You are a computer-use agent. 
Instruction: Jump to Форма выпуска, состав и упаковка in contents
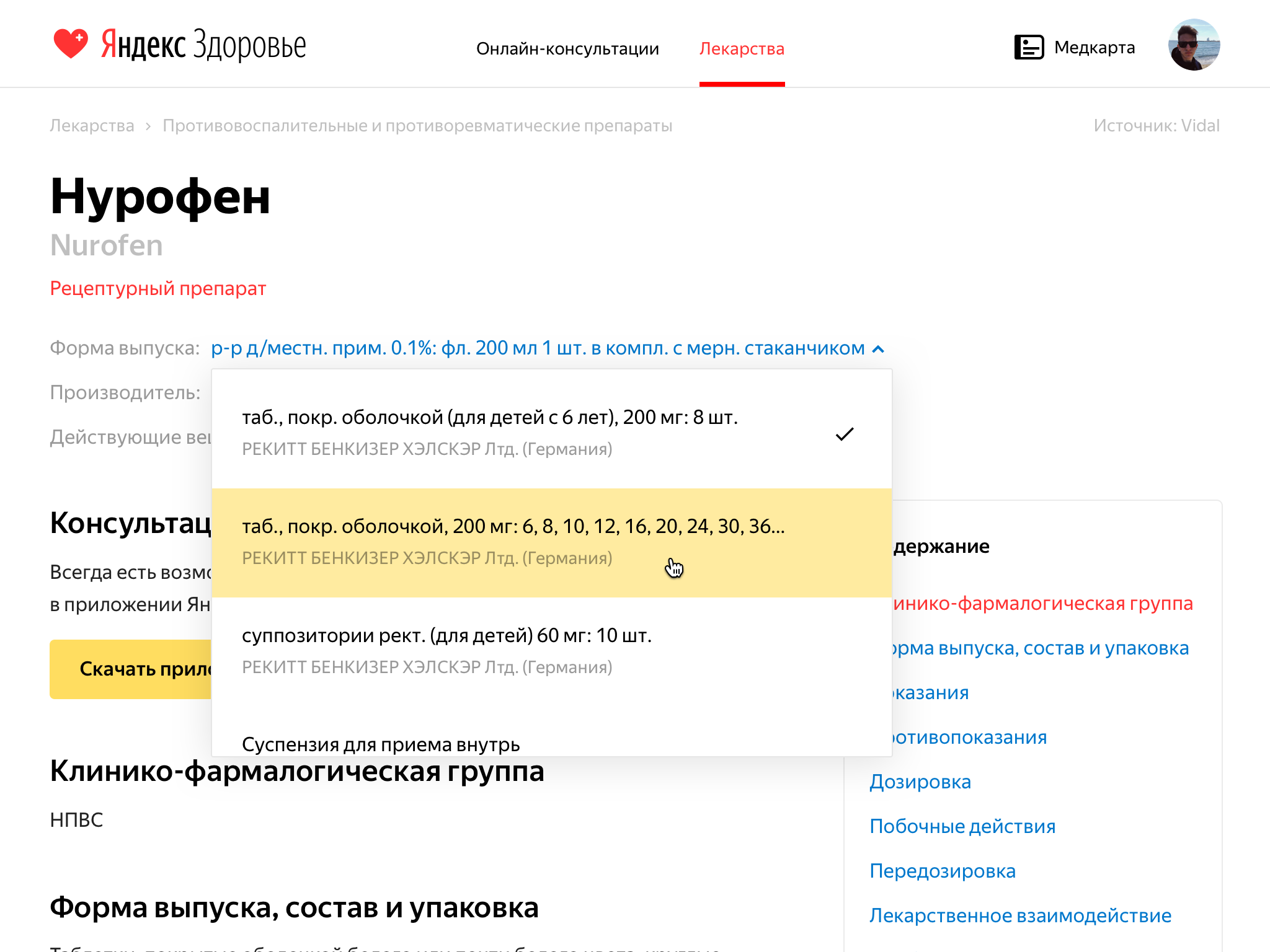tap(1040, 648)
